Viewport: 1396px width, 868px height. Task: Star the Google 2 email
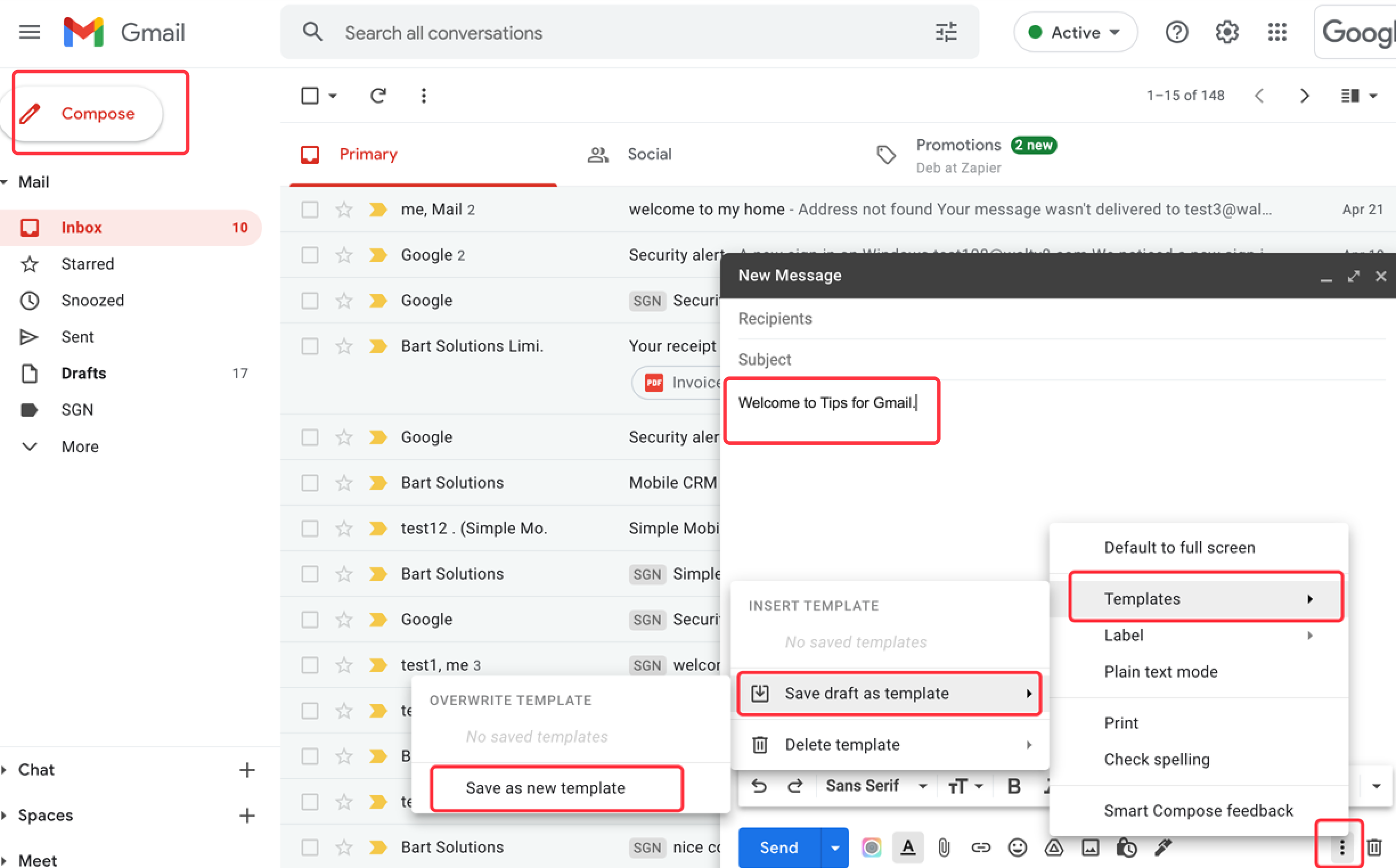point(344,255)
